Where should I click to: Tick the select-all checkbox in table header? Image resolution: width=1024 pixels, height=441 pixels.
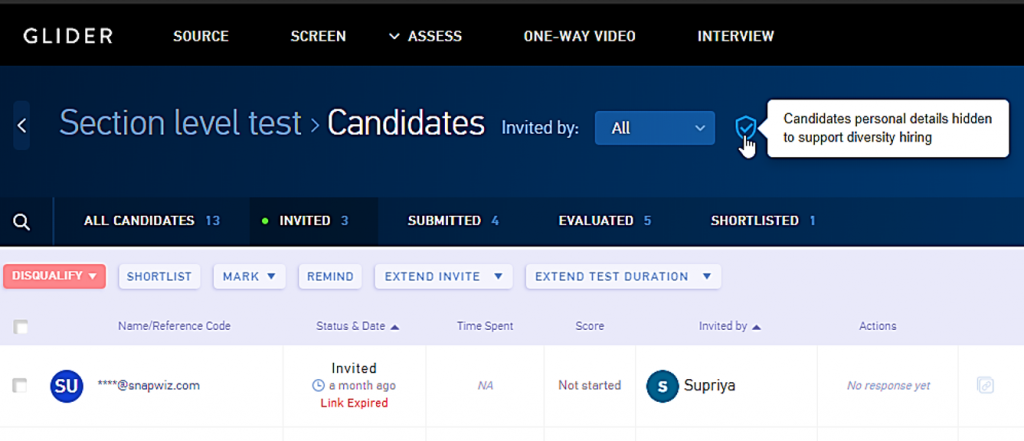pos(21,327)
